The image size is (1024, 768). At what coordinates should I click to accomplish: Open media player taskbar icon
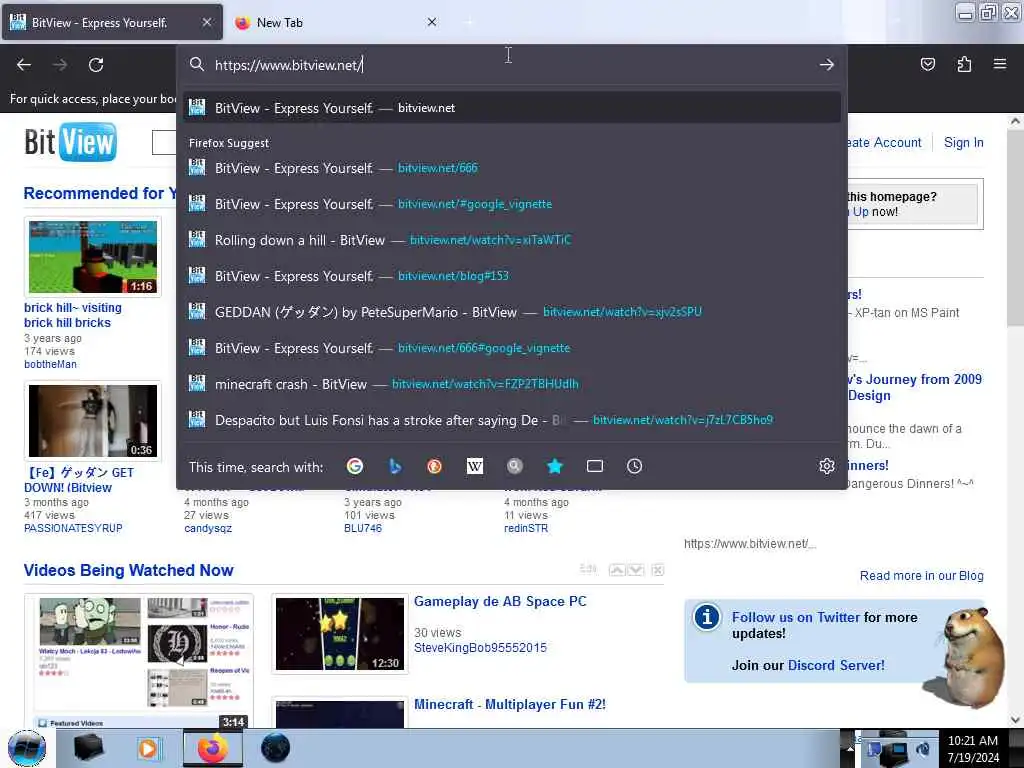(149, 748)
